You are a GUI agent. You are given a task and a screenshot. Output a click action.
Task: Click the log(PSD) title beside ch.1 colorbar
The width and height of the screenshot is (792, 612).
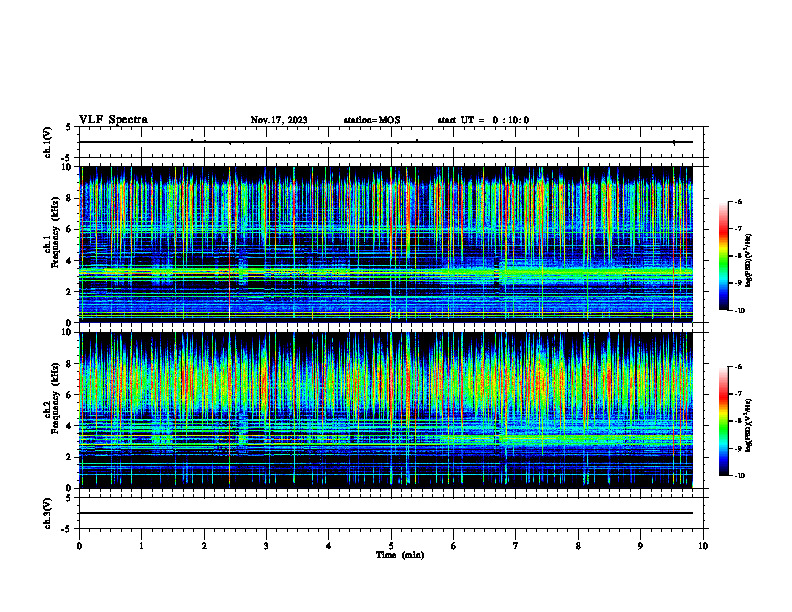749,261
